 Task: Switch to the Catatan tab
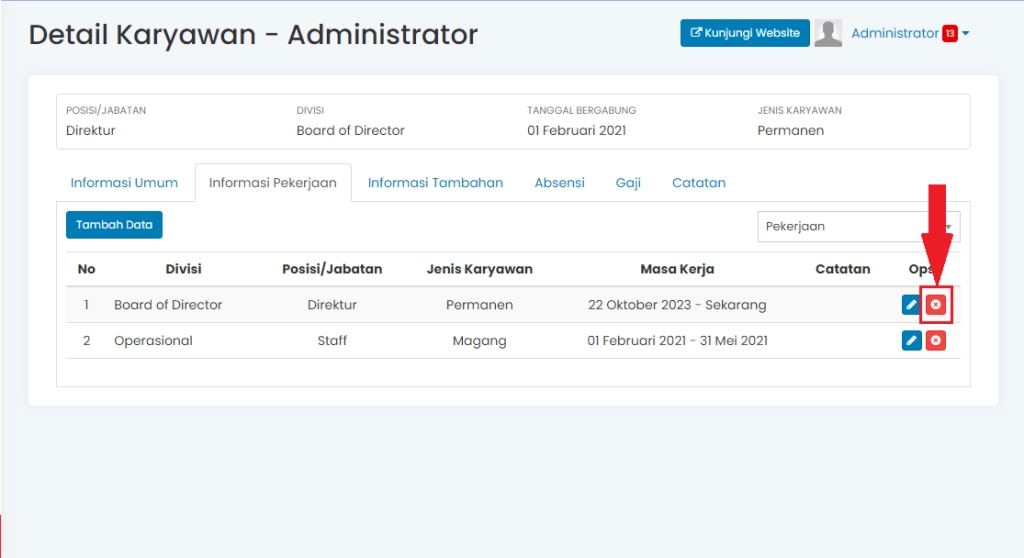(x=699, y=183)
